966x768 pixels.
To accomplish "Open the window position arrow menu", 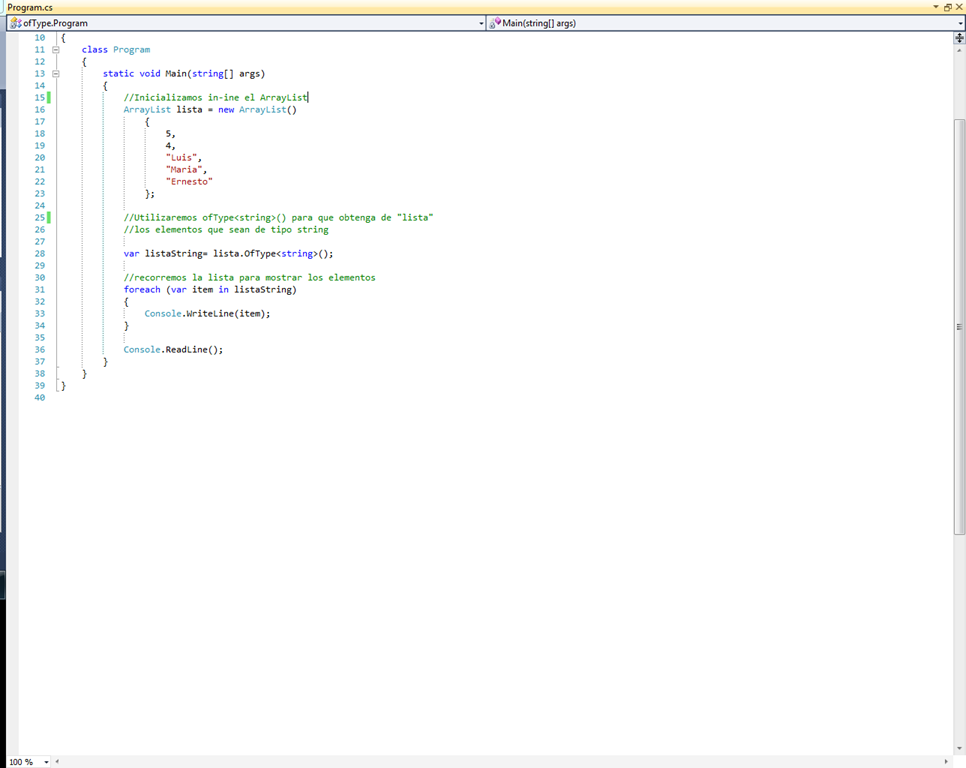I will tap(936, 7).
